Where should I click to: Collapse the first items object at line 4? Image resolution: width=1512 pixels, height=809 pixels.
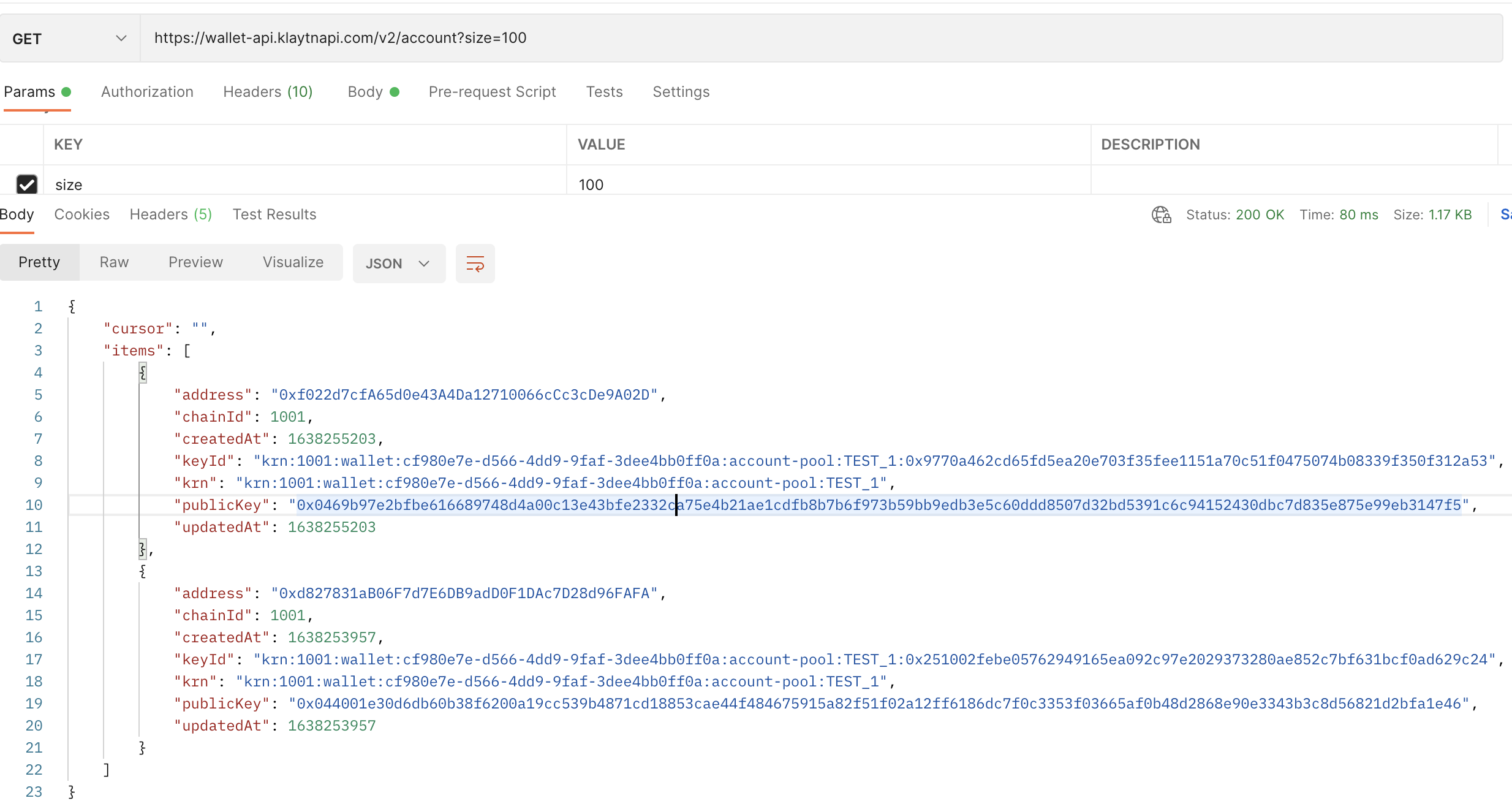[142, 373]
